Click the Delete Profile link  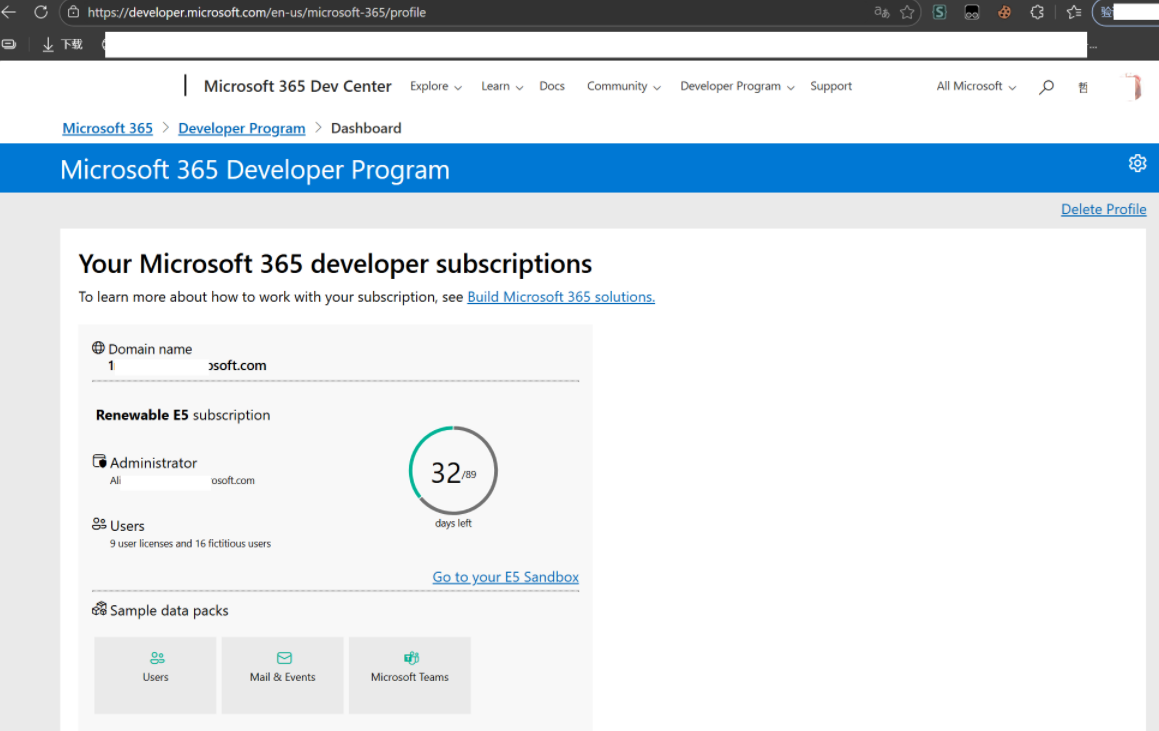point(1103,209)
